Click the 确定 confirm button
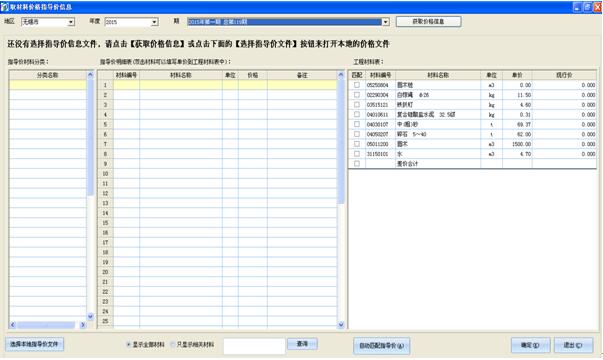The width and height of the screenshot is (603, 360). pos(530,345)
